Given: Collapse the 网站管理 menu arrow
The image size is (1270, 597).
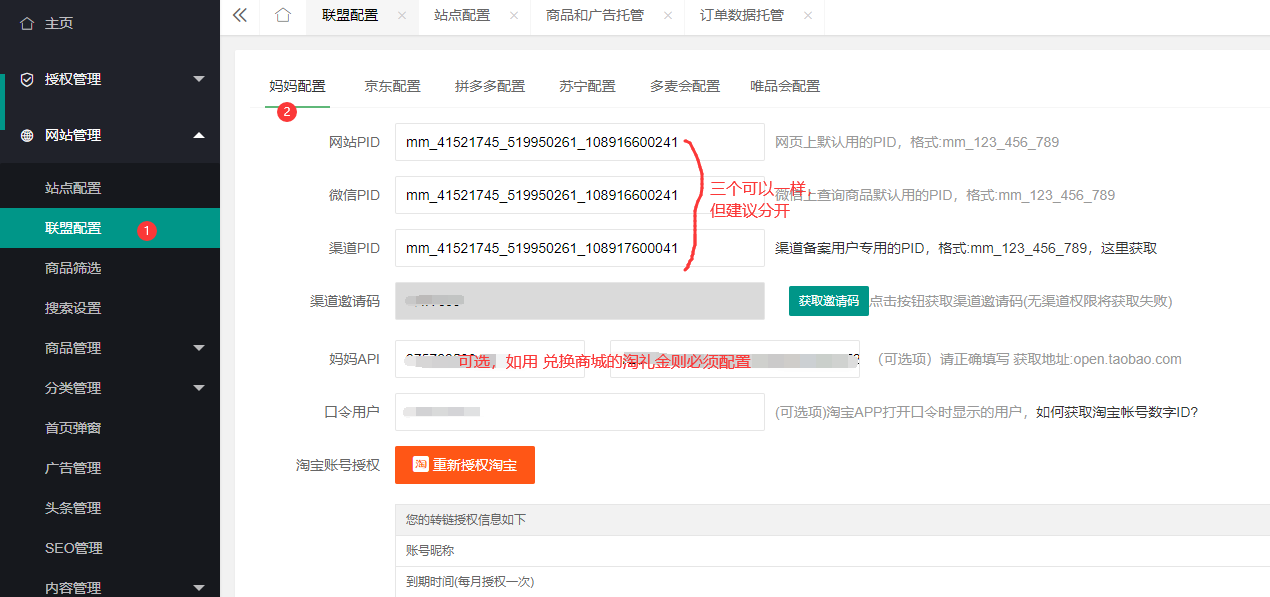Looking at the screenshot, I should [x=199, y=135].
